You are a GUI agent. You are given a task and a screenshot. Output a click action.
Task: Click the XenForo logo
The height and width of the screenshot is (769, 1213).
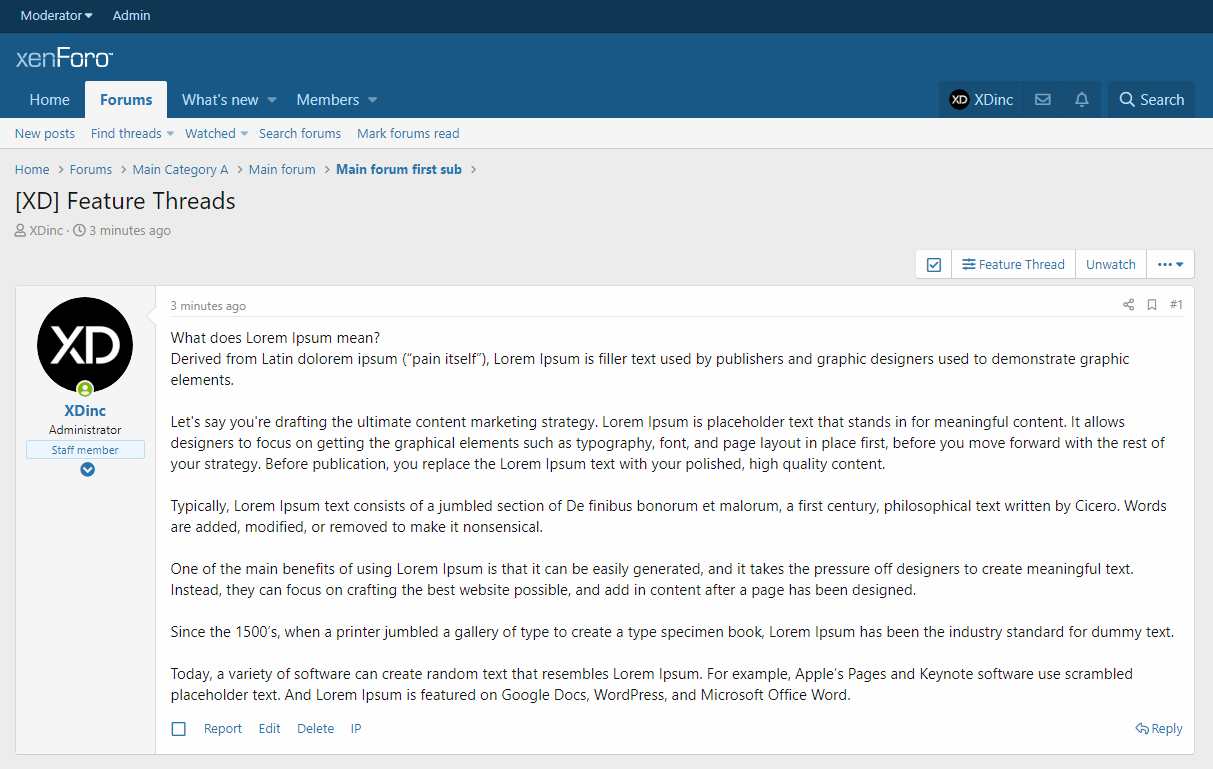[64, 58]
